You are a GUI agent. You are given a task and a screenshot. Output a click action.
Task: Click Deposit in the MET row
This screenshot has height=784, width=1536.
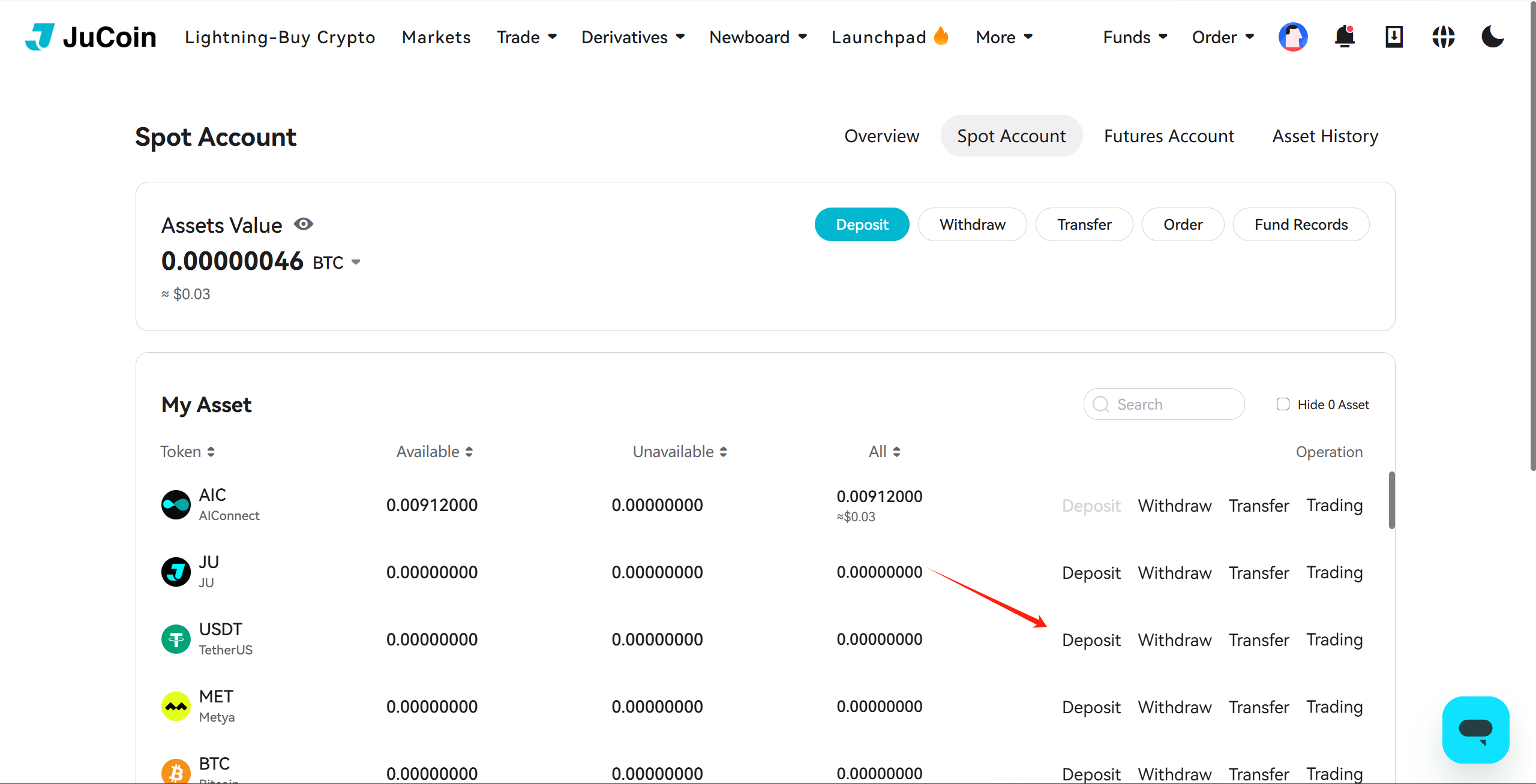pyautogui.click(x=1091, y=707)
